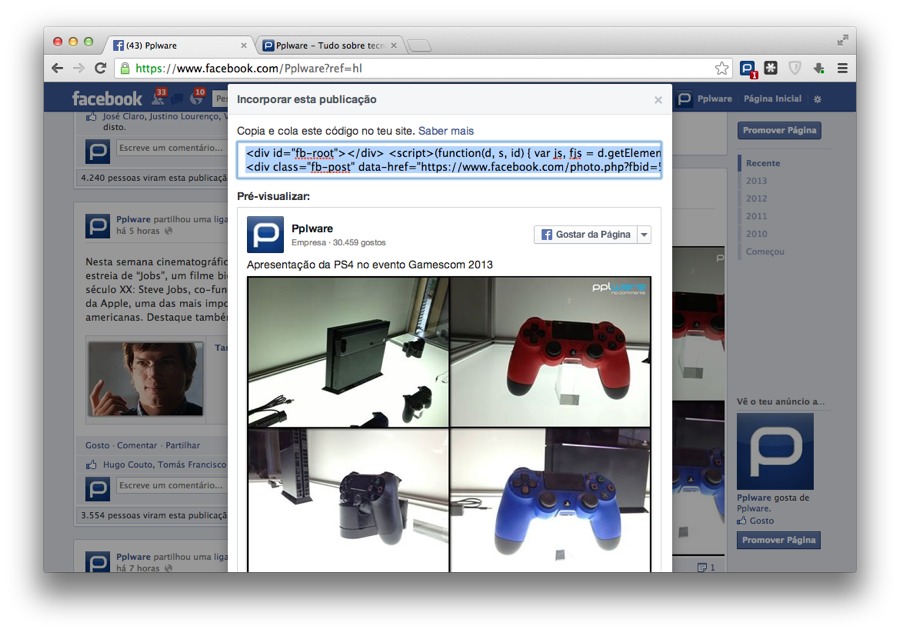Select the embed code text box

point(449,160)
